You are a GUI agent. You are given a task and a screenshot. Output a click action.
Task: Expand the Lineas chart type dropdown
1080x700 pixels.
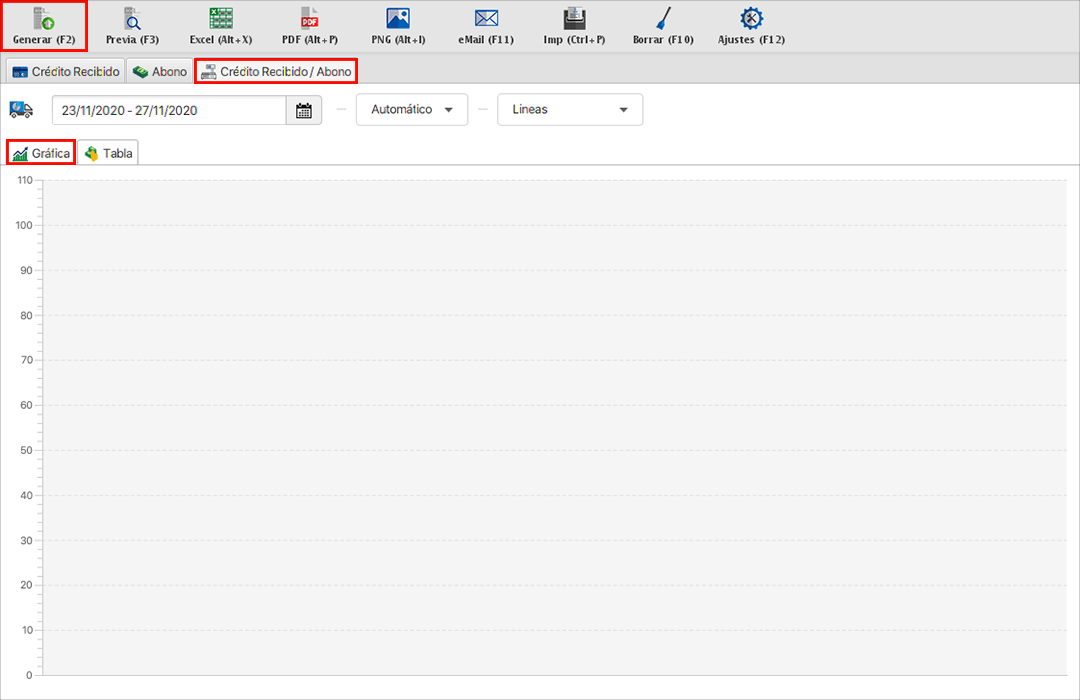[x=570, y=110]
